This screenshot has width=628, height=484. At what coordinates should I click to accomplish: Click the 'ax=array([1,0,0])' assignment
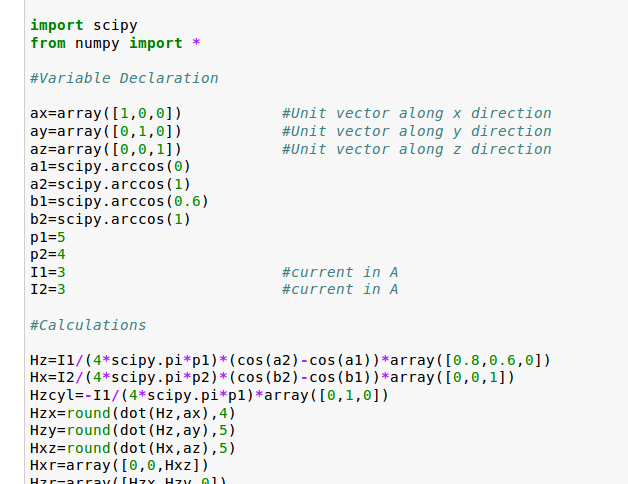point(106,113)
